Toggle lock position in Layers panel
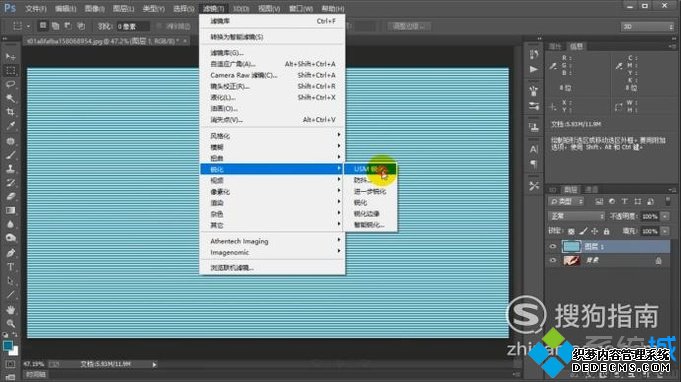Image resolution: width=681 pixels, height=382 pixels. pos(595,231)
